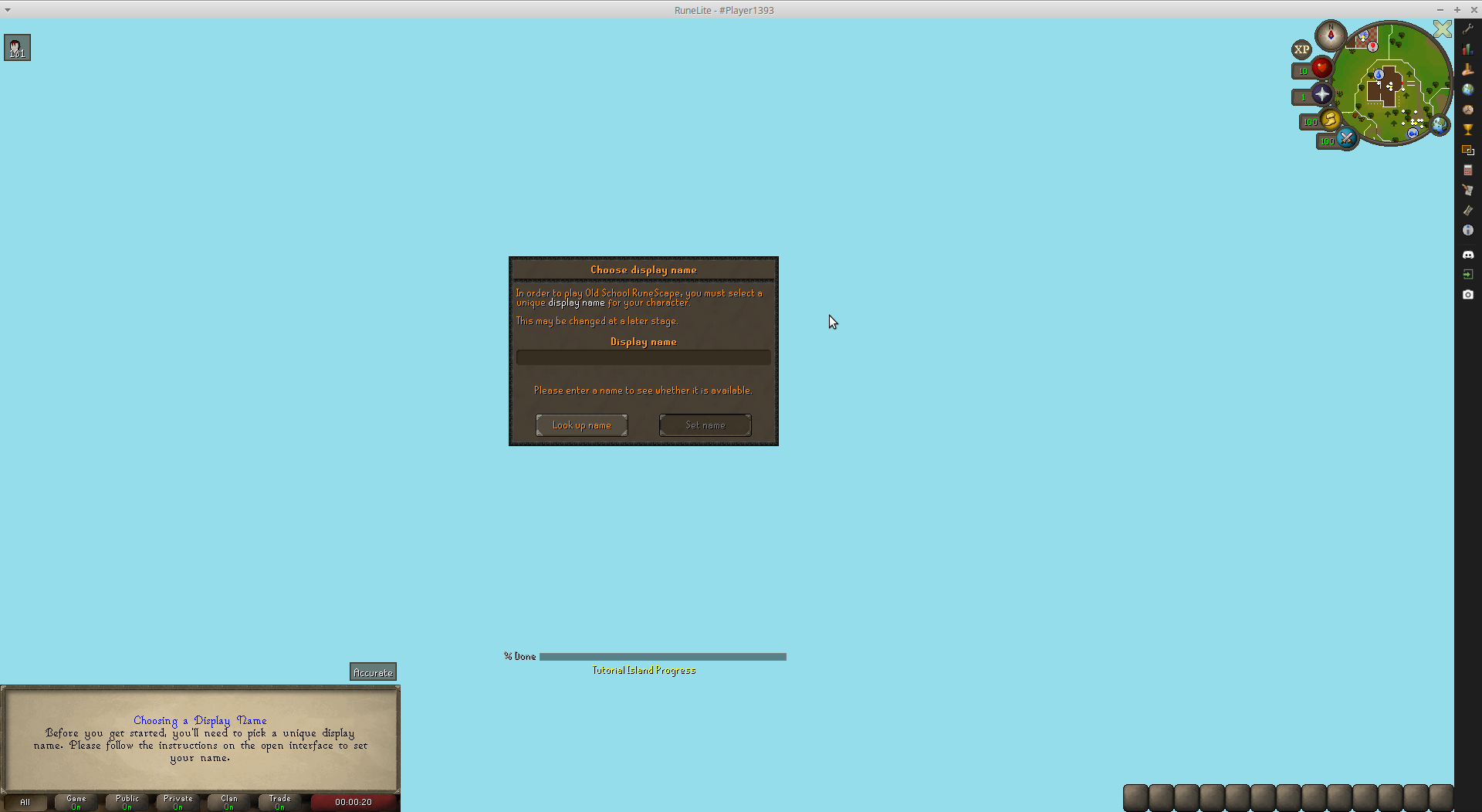Click the Look up name button
1482x812 pixels.
[x=581, y=425]
